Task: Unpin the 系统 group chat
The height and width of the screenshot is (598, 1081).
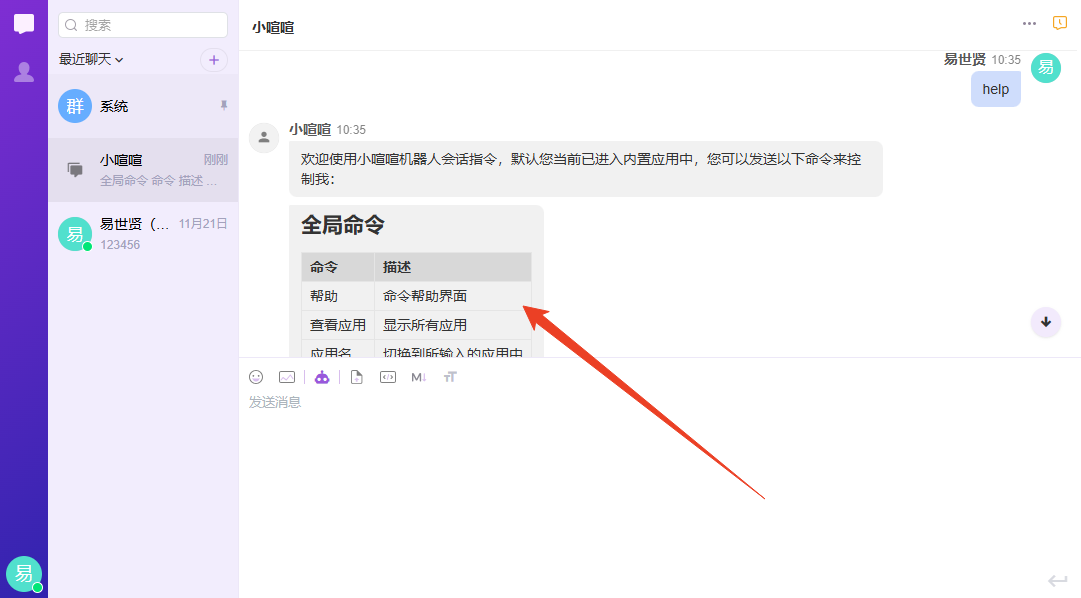Action: pos(224,106)
